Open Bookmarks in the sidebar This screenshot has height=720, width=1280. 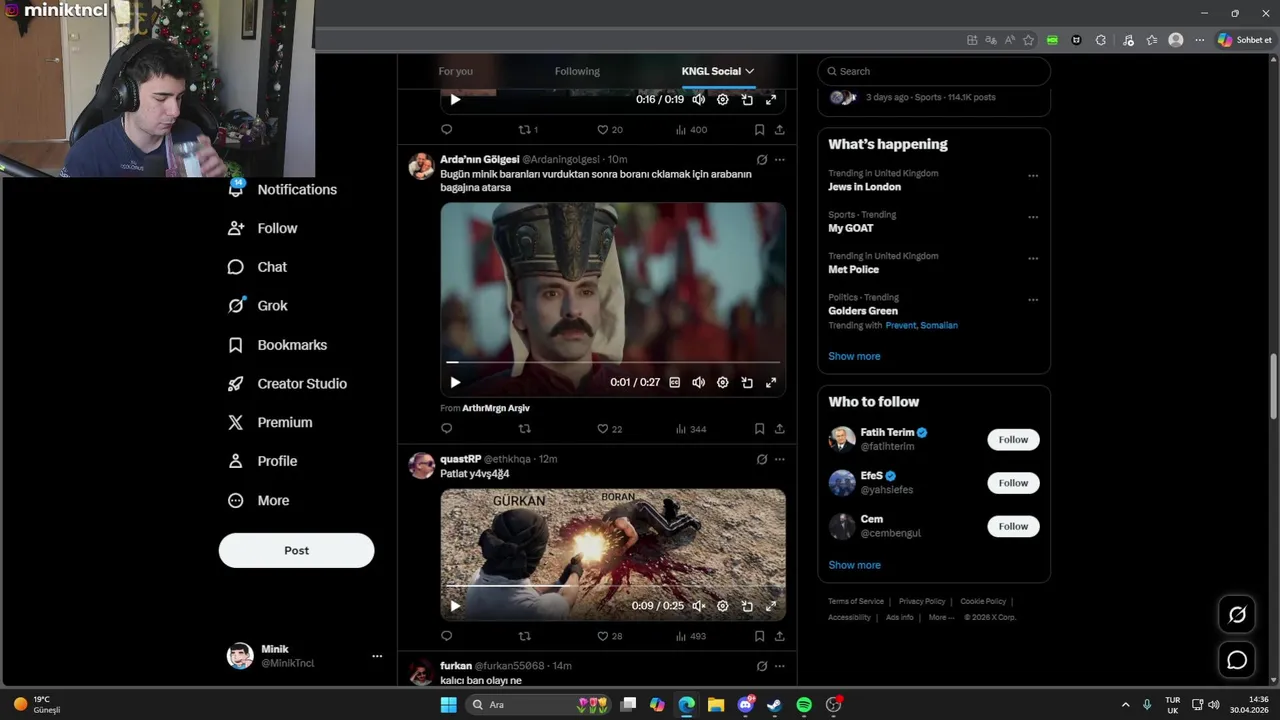tap(278, 345)
